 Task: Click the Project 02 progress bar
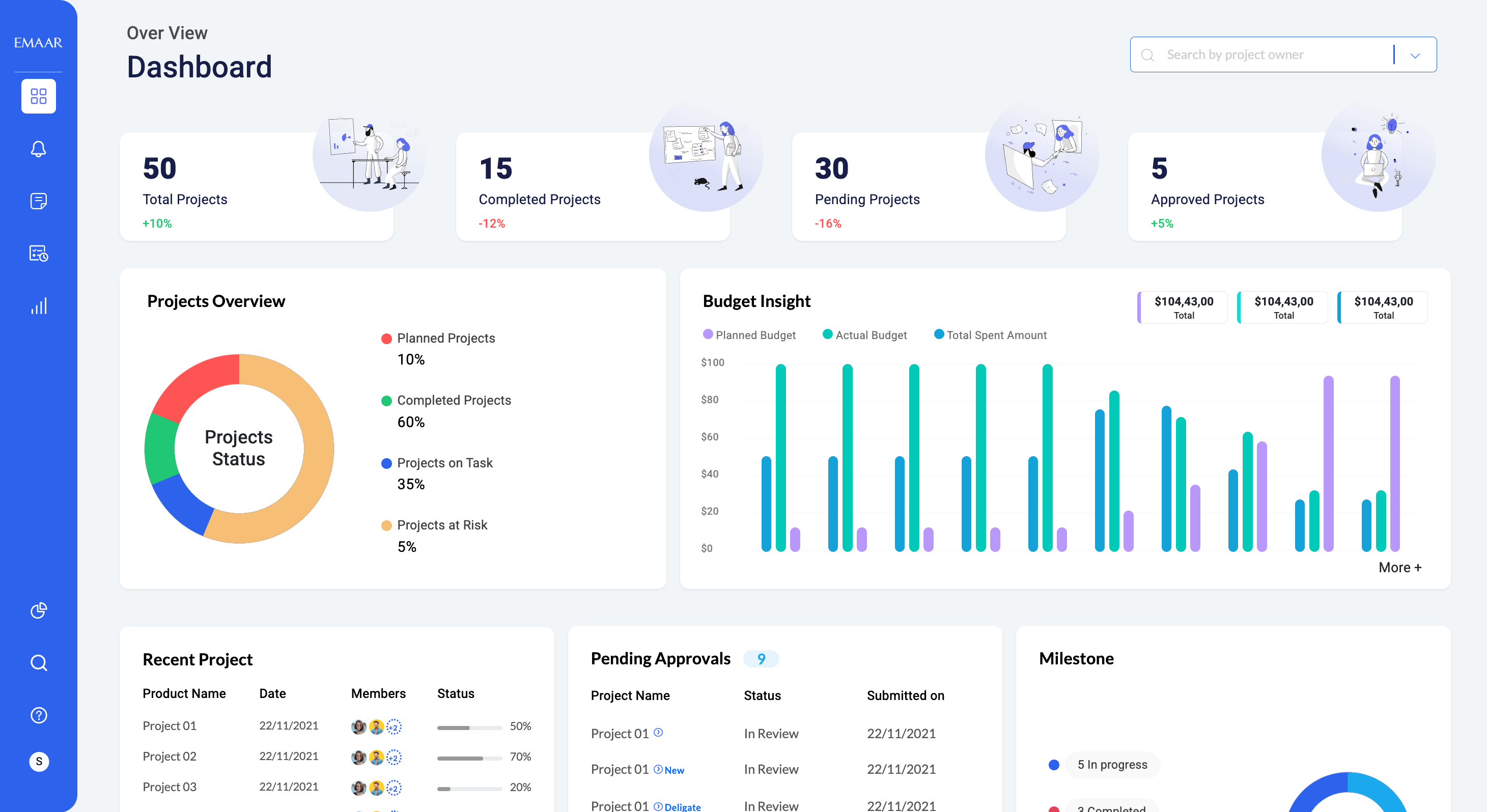click(x=469, y=758)
